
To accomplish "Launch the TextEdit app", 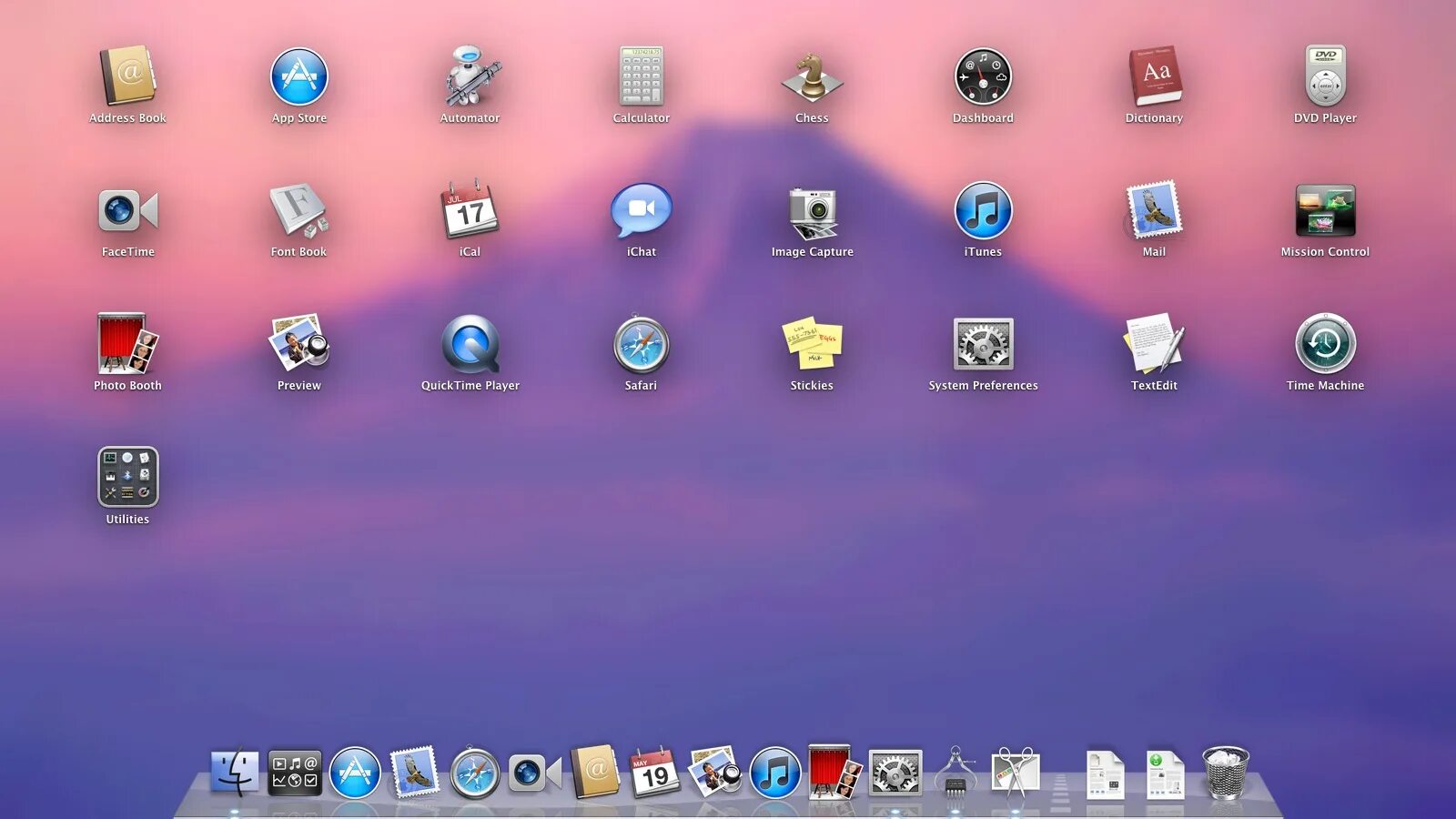I will click(1154, 344).
